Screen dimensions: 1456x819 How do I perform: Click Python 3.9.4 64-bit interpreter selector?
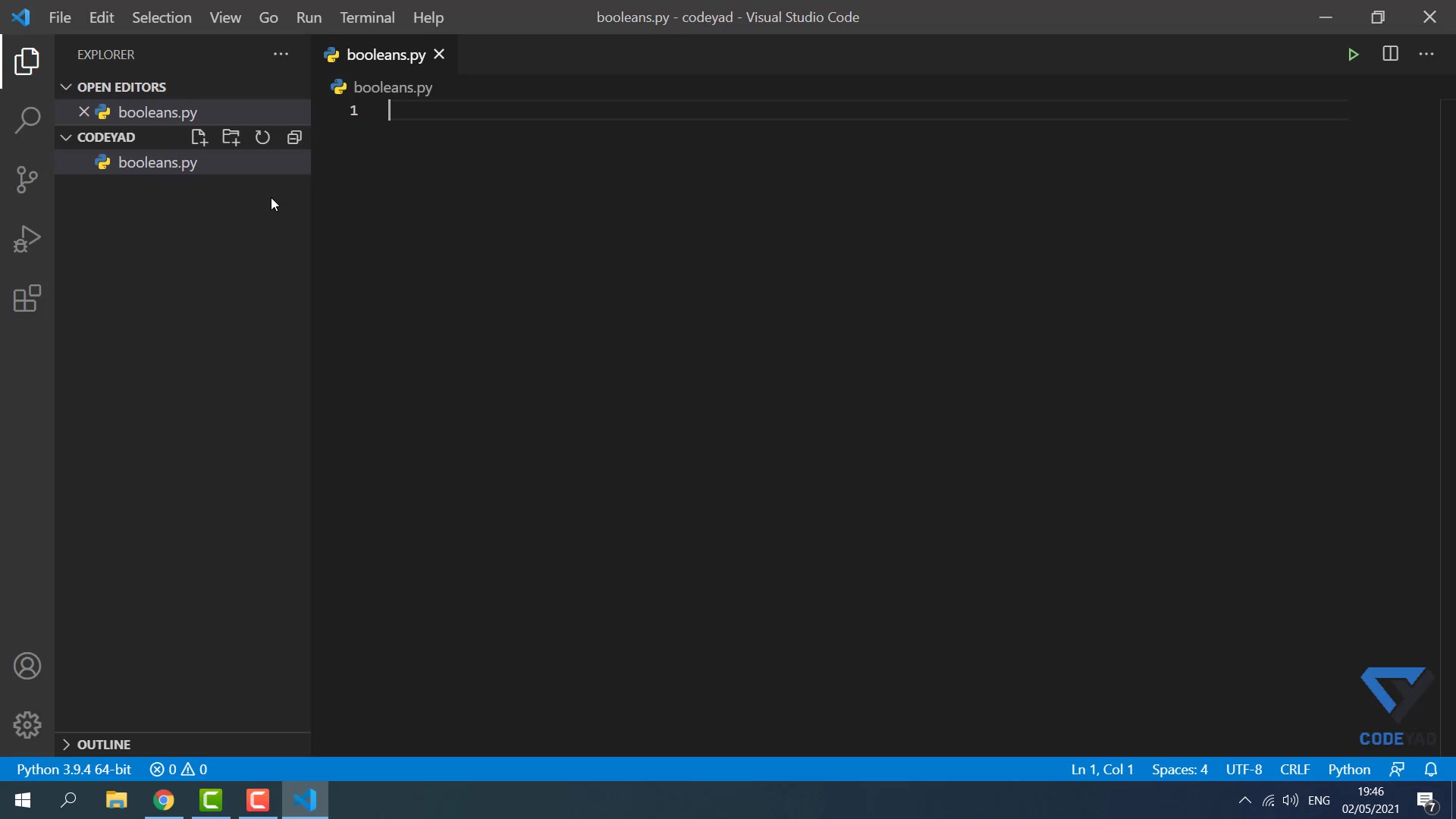click(x=74, y=770)
